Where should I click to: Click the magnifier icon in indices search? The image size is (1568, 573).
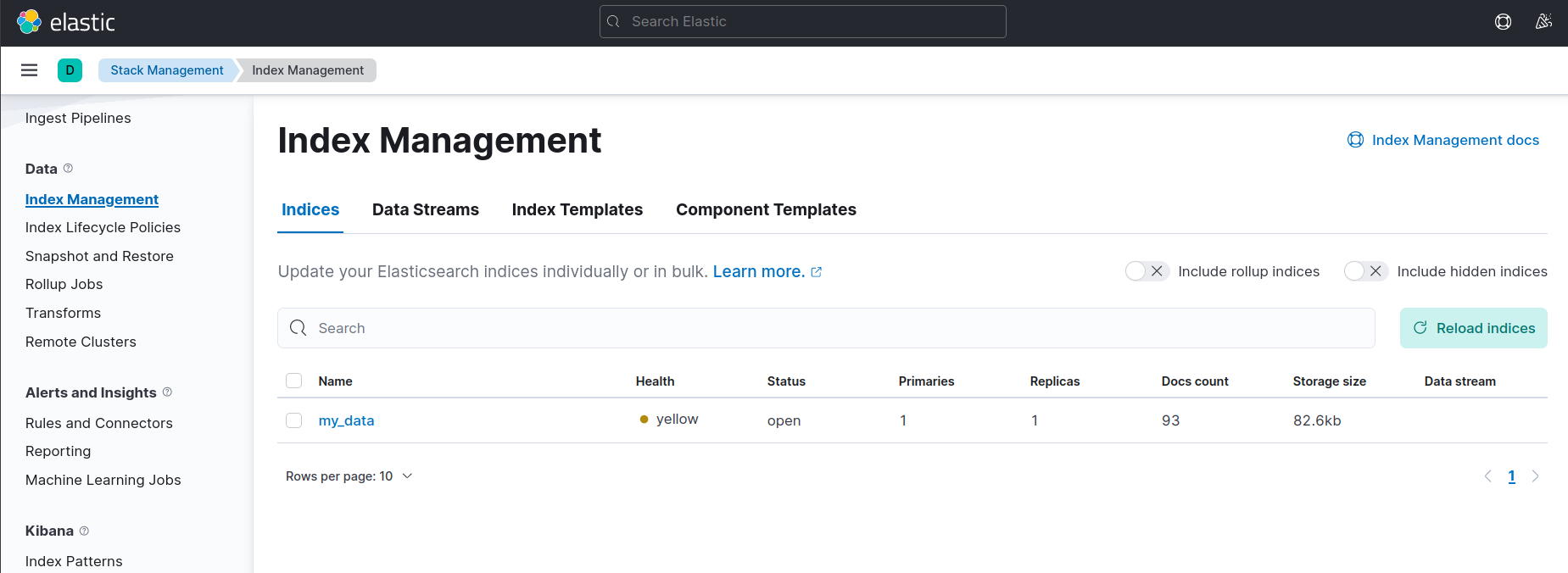(x=298, y=328)
